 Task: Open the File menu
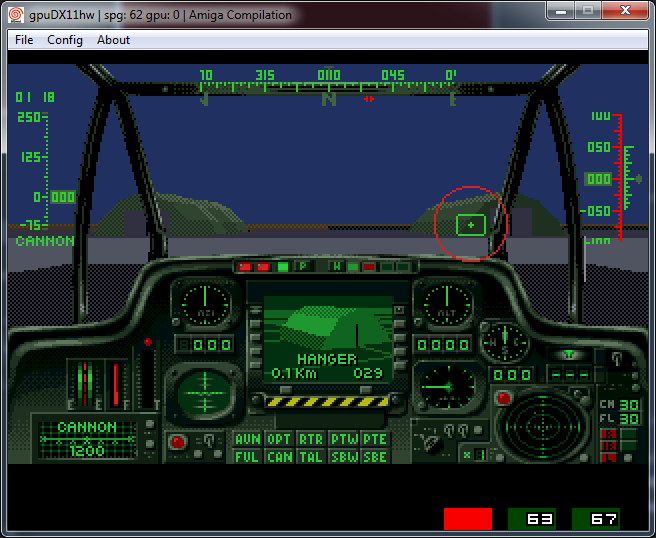click(24, 40)
